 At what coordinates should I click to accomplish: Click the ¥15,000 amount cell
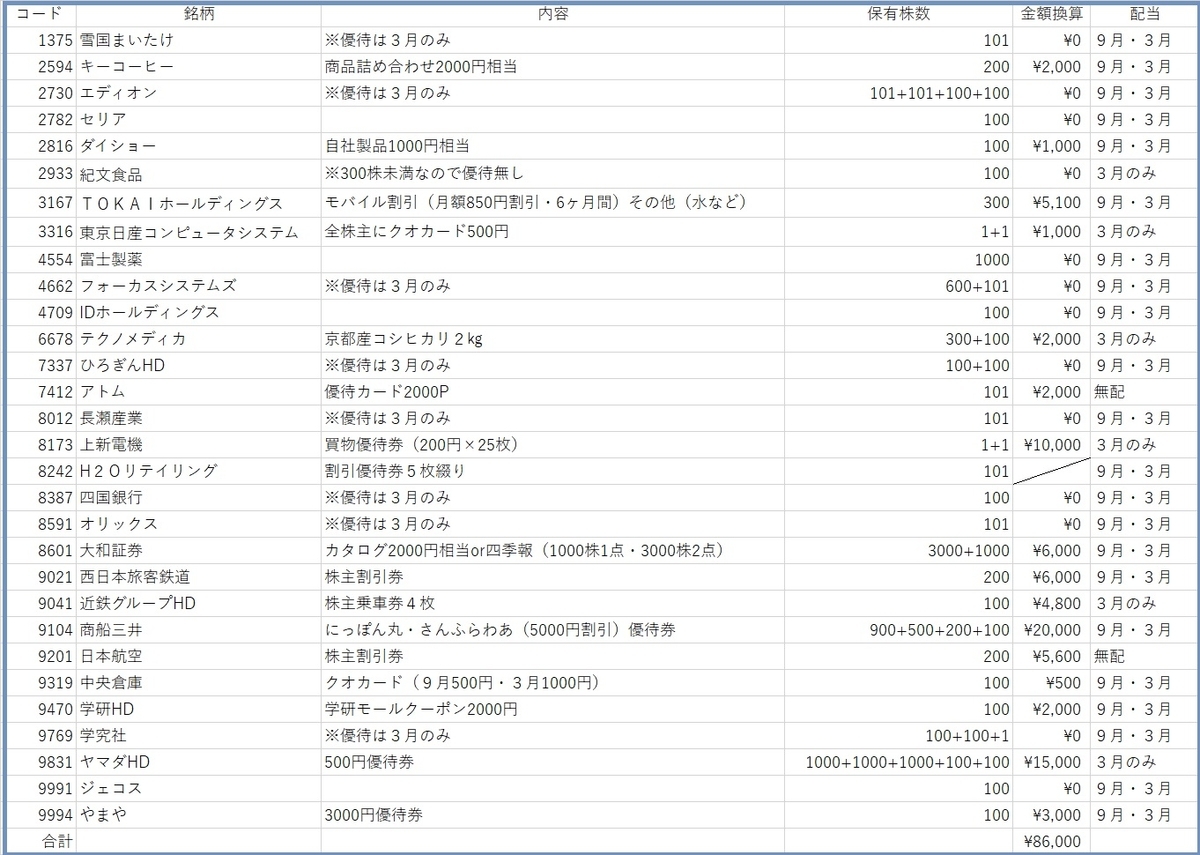point(1051,762)
